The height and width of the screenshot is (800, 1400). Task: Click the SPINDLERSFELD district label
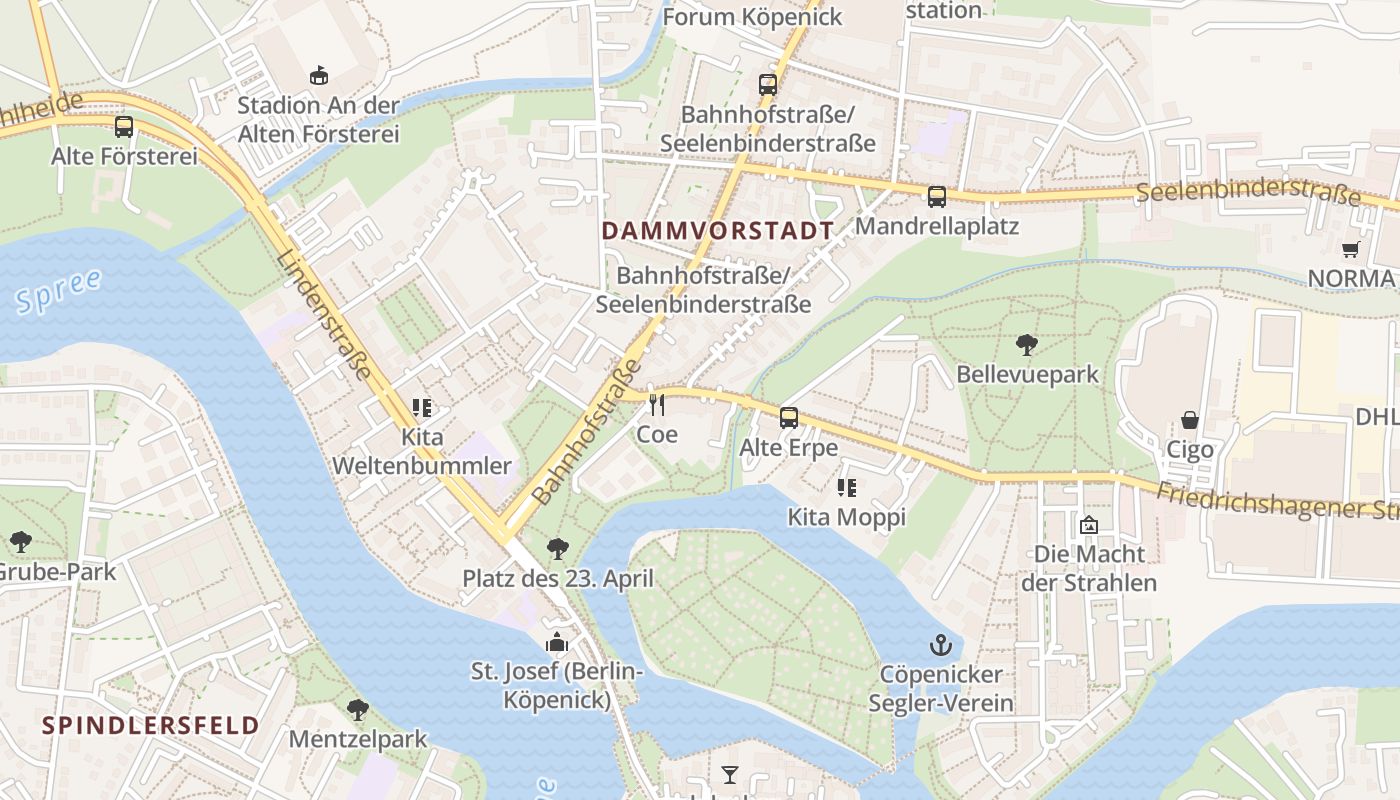pyautogui.click(x=151, y=725)
